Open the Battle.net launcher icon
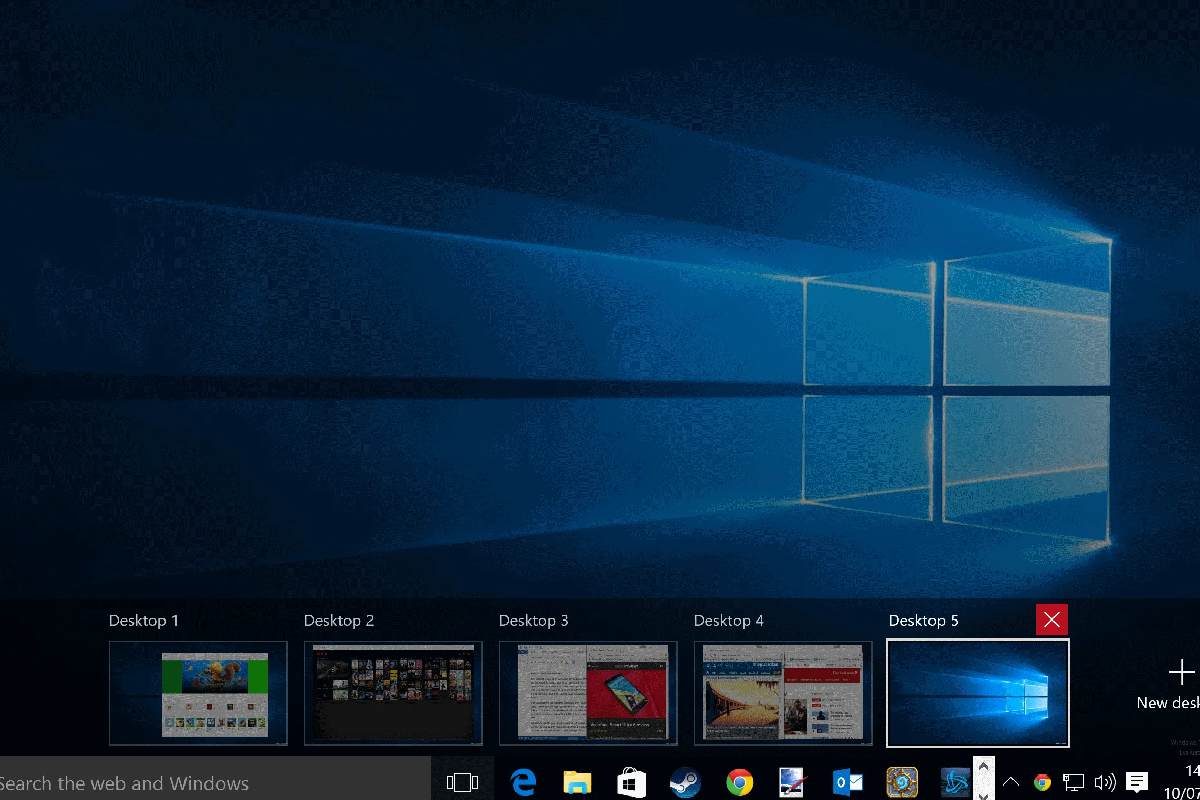Viewport: 1200px width, 800px height. coord(955,782)
